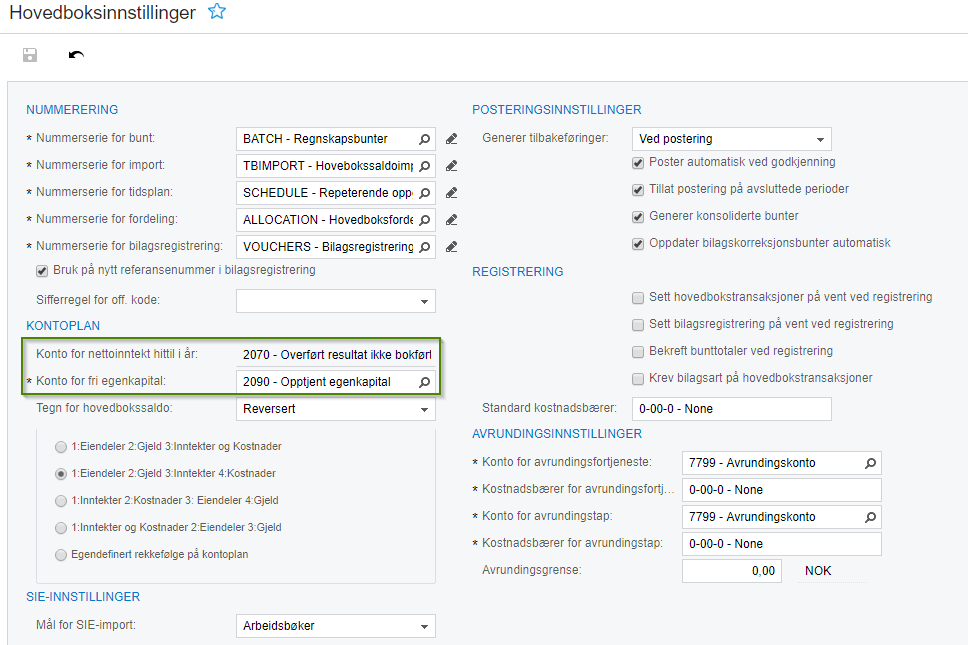968x645 pixels.
Task: Select radio 1:Eiendeler 2:Gjeld 3:Inntekter og Kostnader
Action: click(x=60, y=447)
